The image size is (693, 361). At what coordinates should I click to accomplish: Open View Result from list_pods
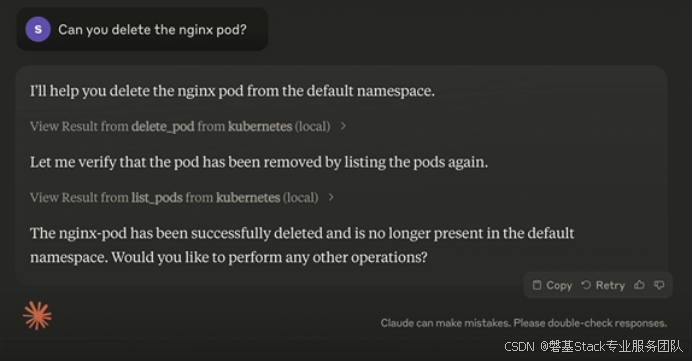[174, 198]
